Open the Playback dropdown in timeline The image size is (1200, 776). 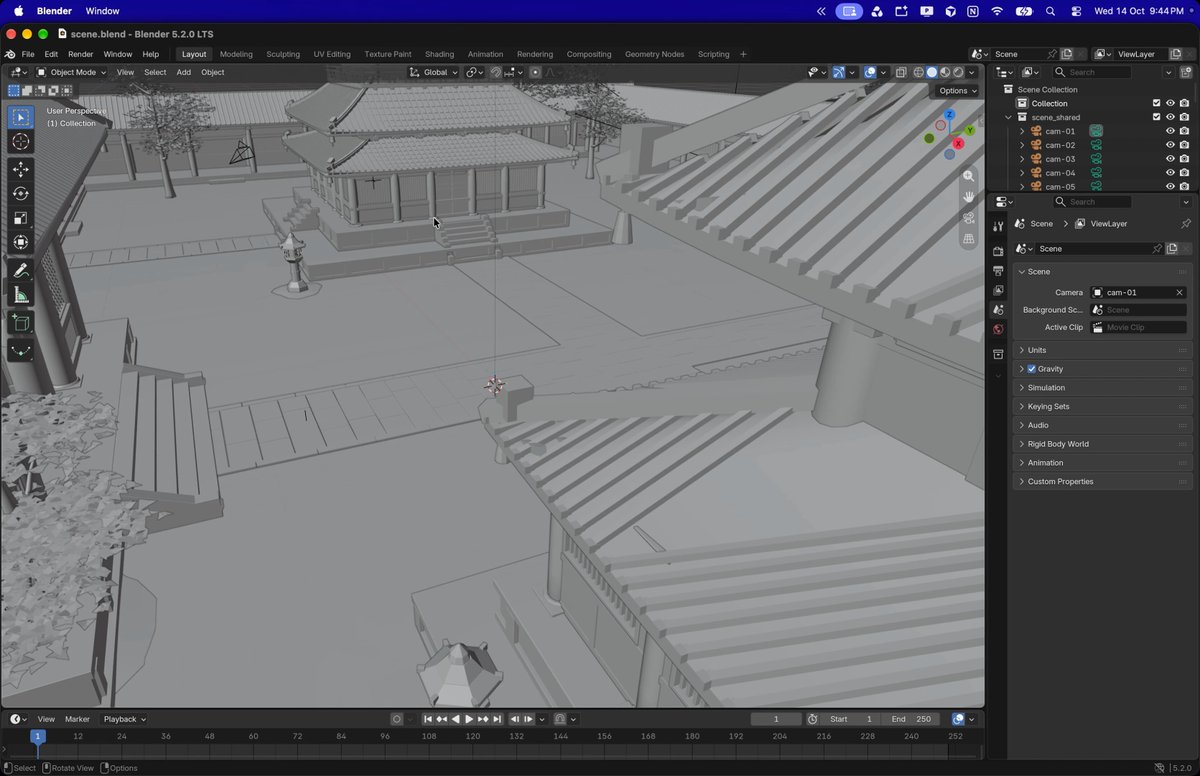(x=125, y=719)
